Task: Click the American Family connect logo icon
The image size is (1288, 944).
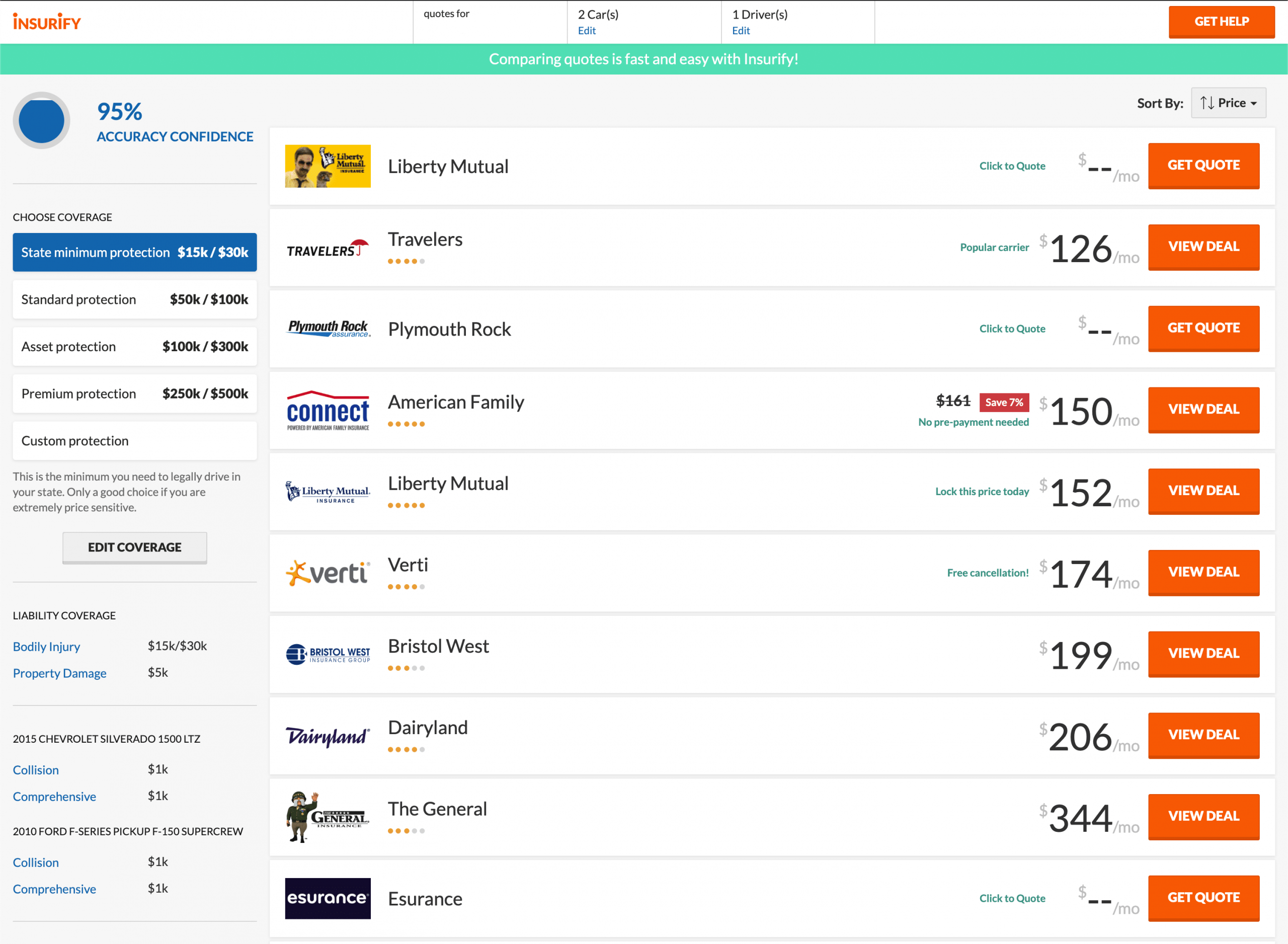Action: (329, 408)
